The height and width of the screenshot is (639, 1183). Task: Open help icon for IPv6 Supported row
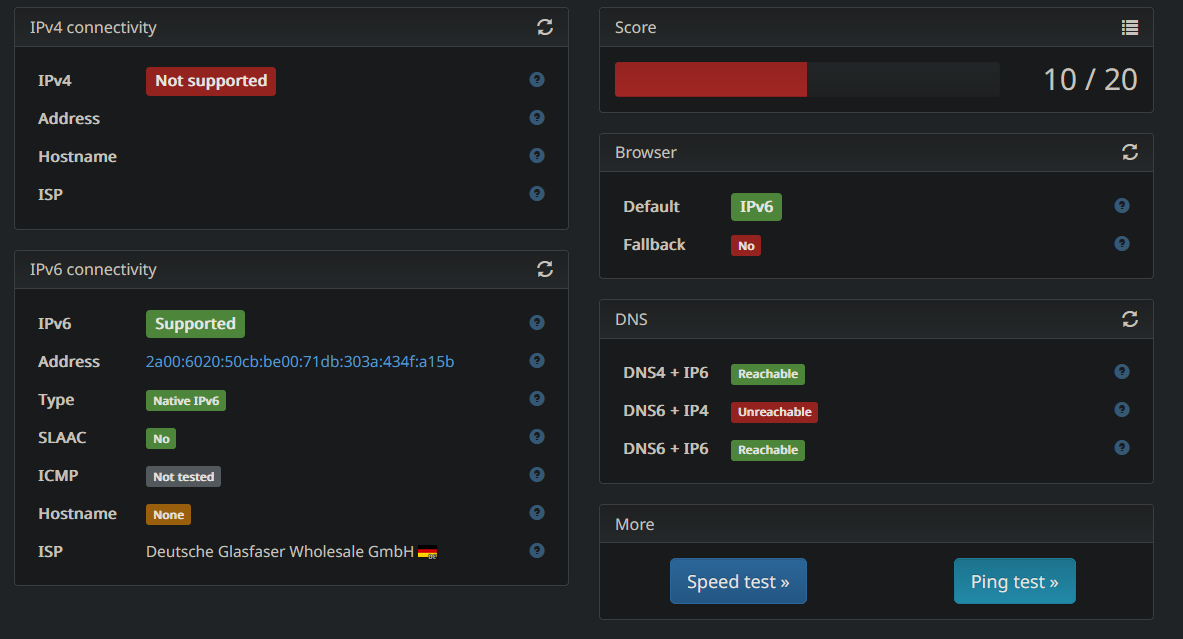[537, 323]
